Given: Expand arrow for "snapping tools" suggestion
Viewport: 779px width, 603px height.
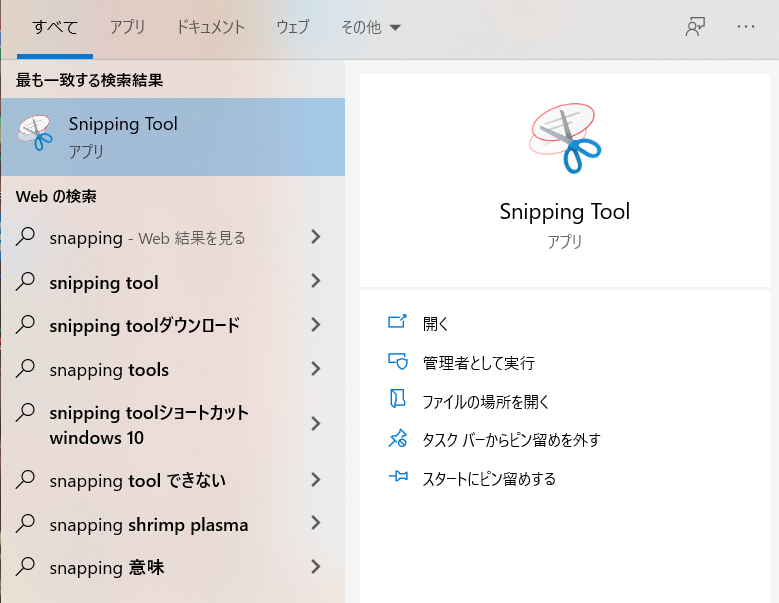Looking at the screenshot, I should [x=316, y=368].
